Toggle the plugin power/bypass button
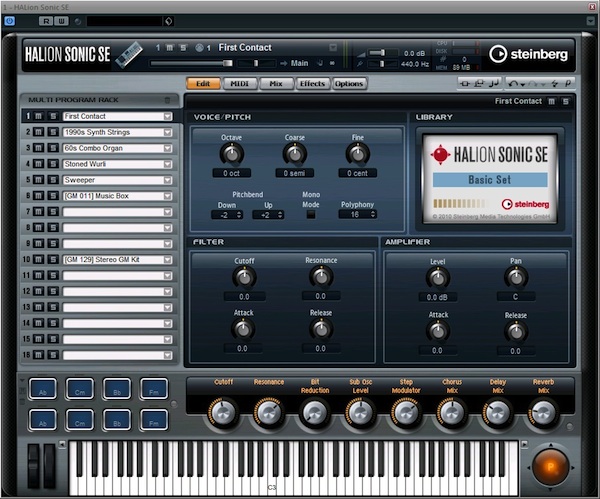 pyautogui.click(x=10, y=21)
